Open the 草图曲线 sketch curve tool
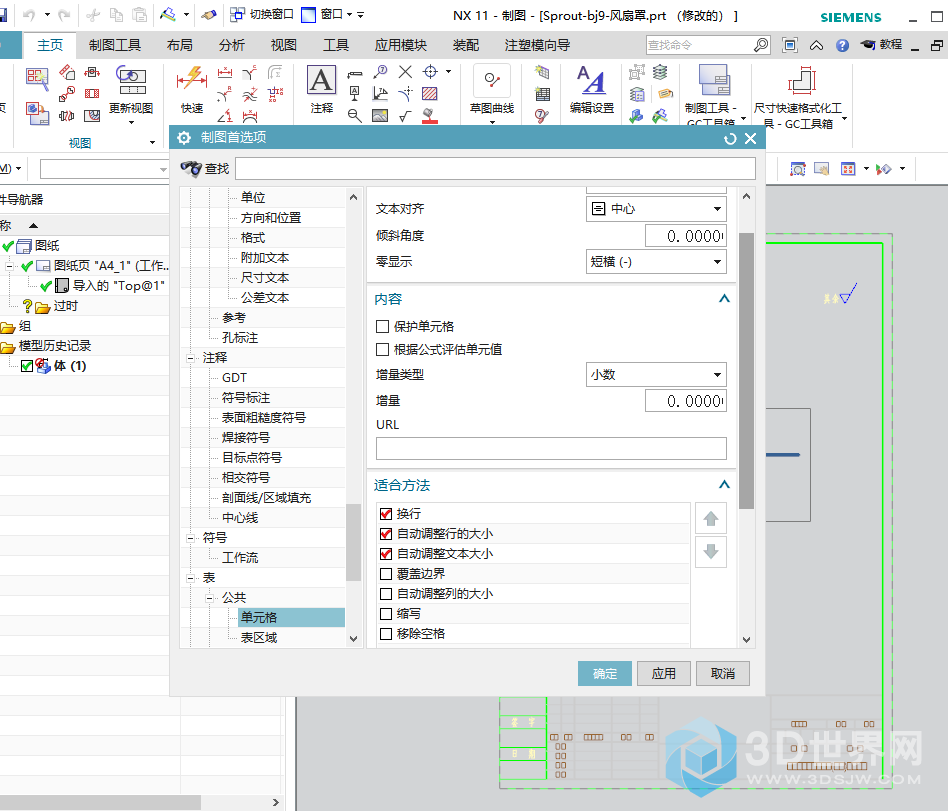This screenshot has height=811, width=948. pyautogui.click(x=491, y=82)
